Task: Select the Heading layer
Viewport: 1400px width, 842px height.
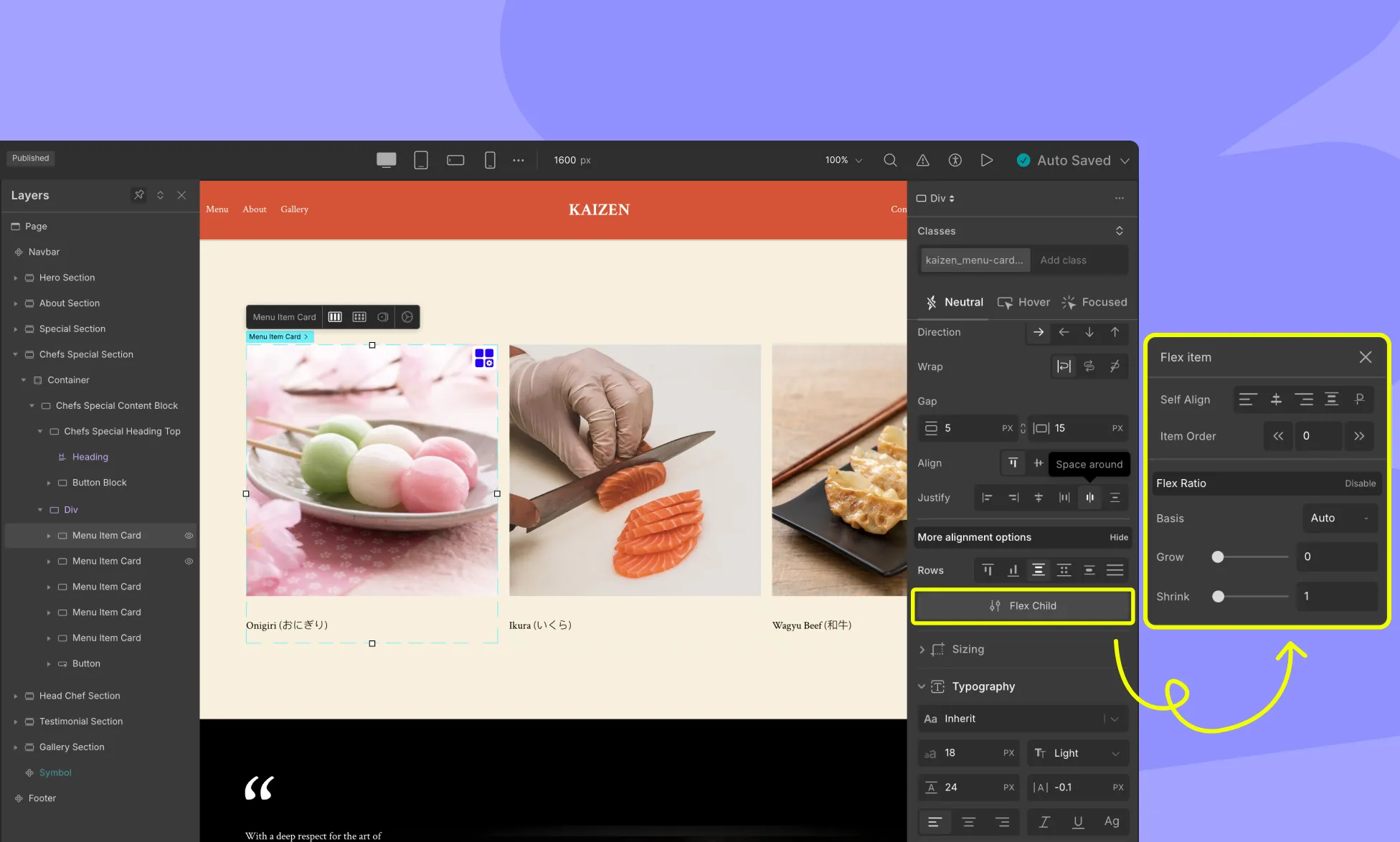Action: [90, 457]
